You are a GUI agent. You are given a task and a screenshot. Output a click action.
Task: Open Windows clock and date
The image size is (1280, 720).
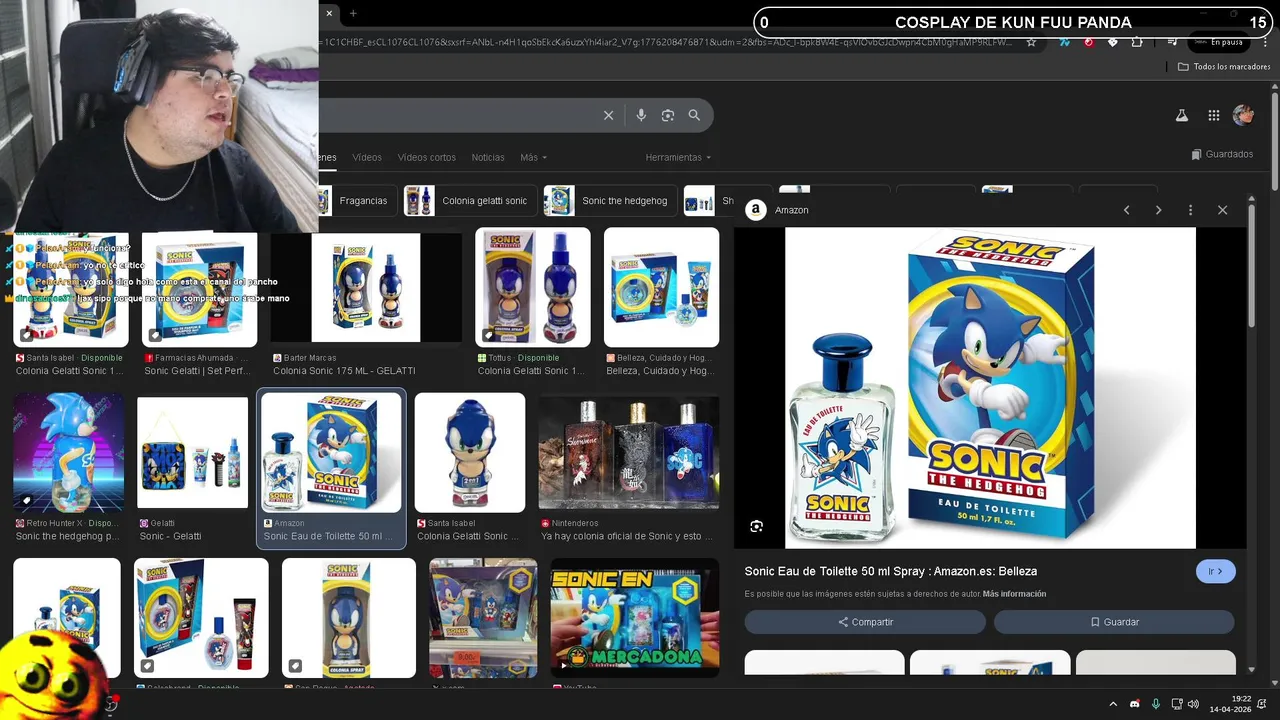point(1230,704)
